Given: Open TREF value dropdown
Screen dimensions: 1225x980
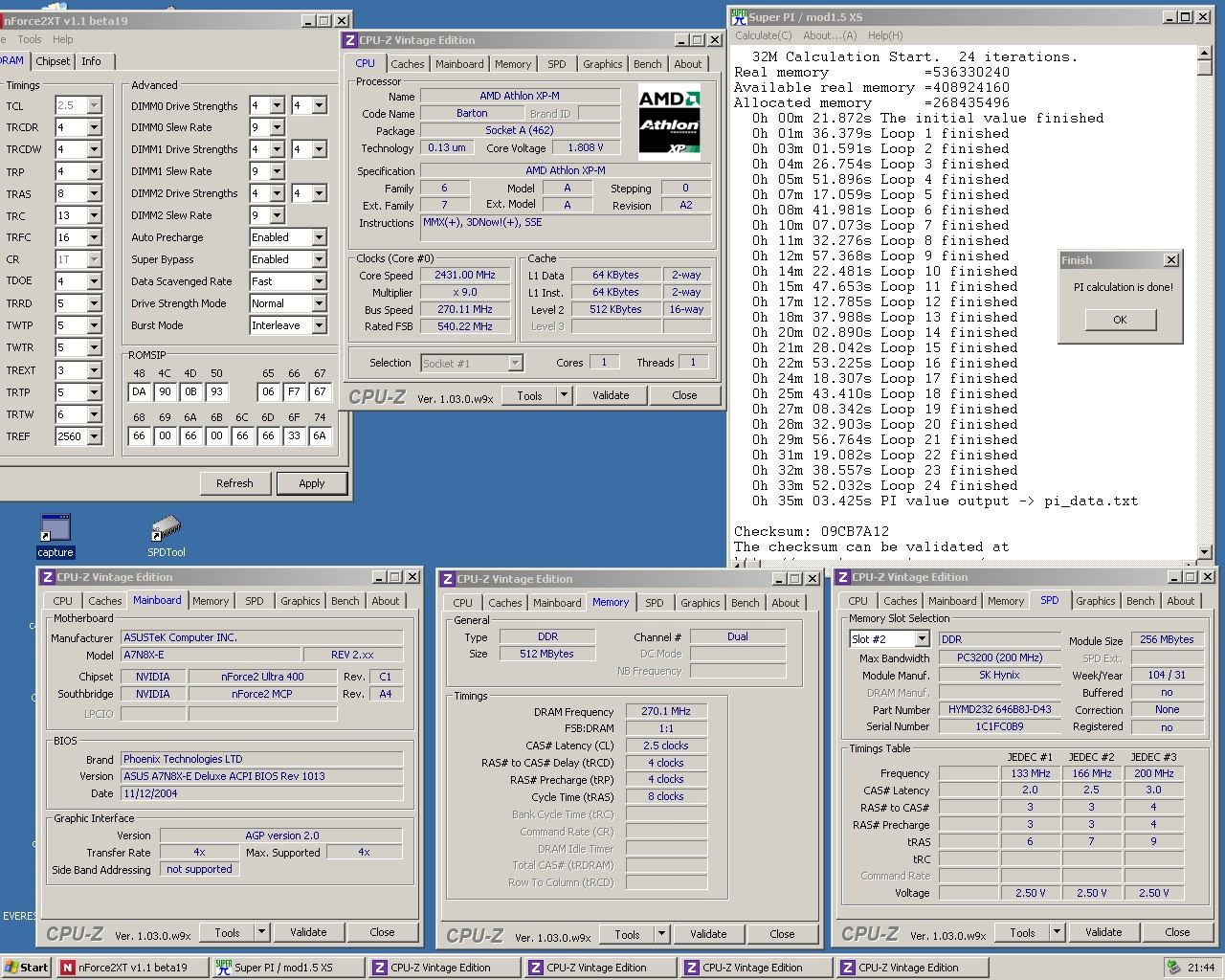Looking at the screenshot, I should [94, 436].
